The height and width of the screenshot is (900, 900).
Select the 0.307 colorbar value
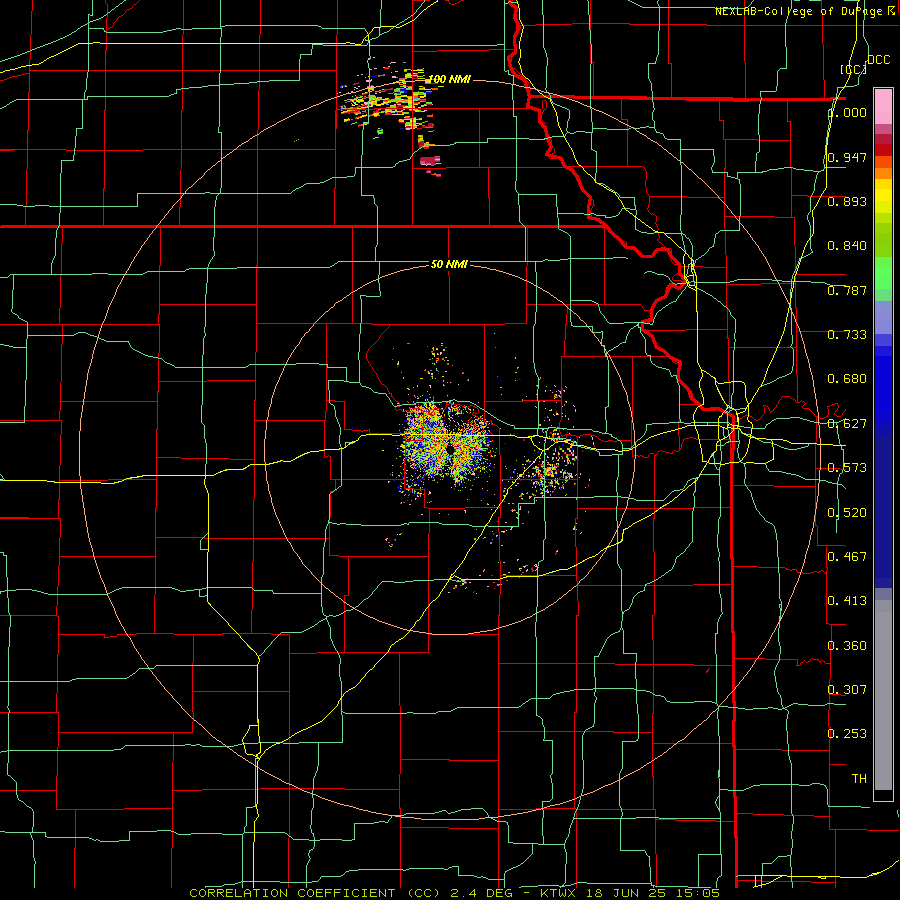(x=847, y=689)
